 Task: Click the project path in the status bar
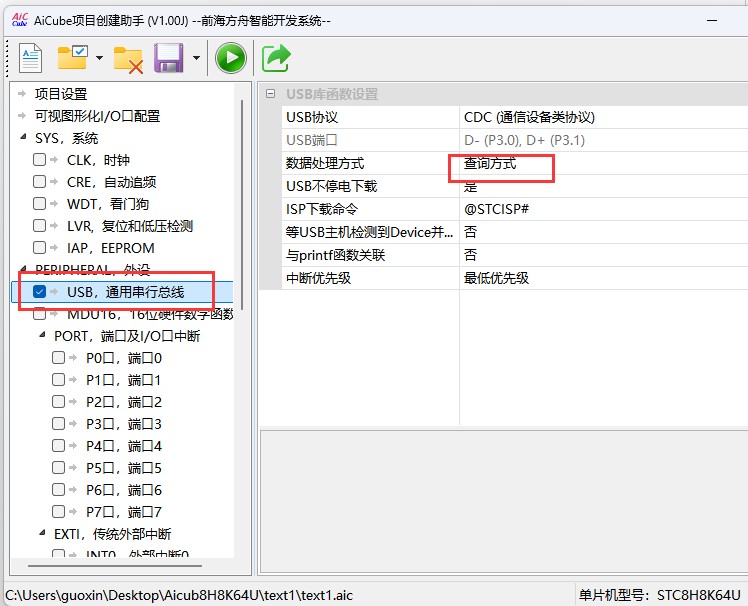click(179, 596)
